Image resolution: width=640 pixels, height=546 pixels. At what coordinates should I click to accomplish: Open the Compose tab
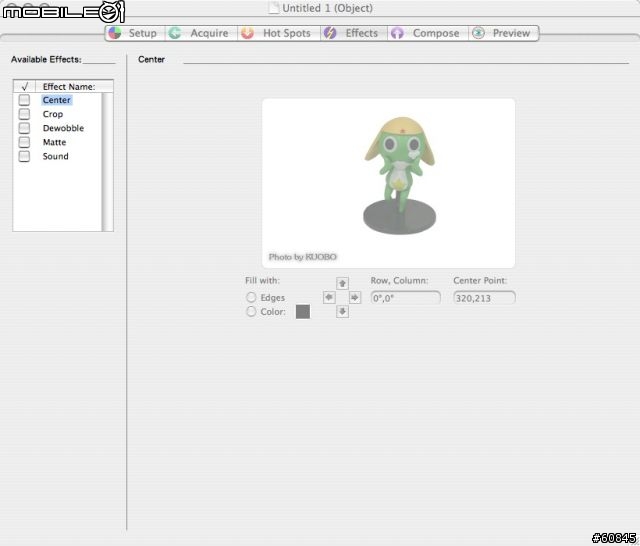tap(427, 33)
